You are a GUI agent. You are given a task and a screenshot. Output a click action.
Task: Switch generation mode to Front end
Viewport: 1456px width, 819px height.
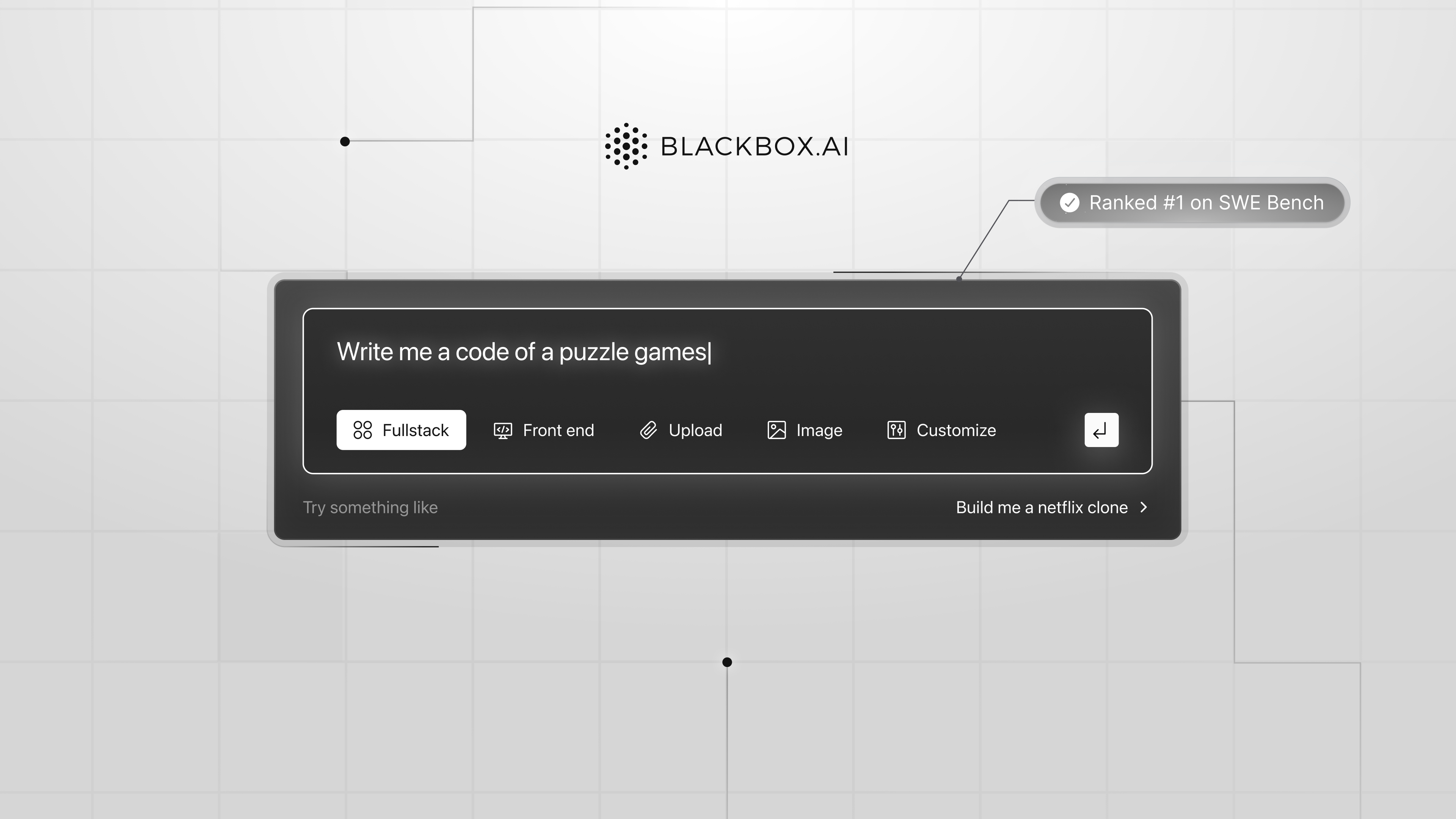tap(543, 430)
